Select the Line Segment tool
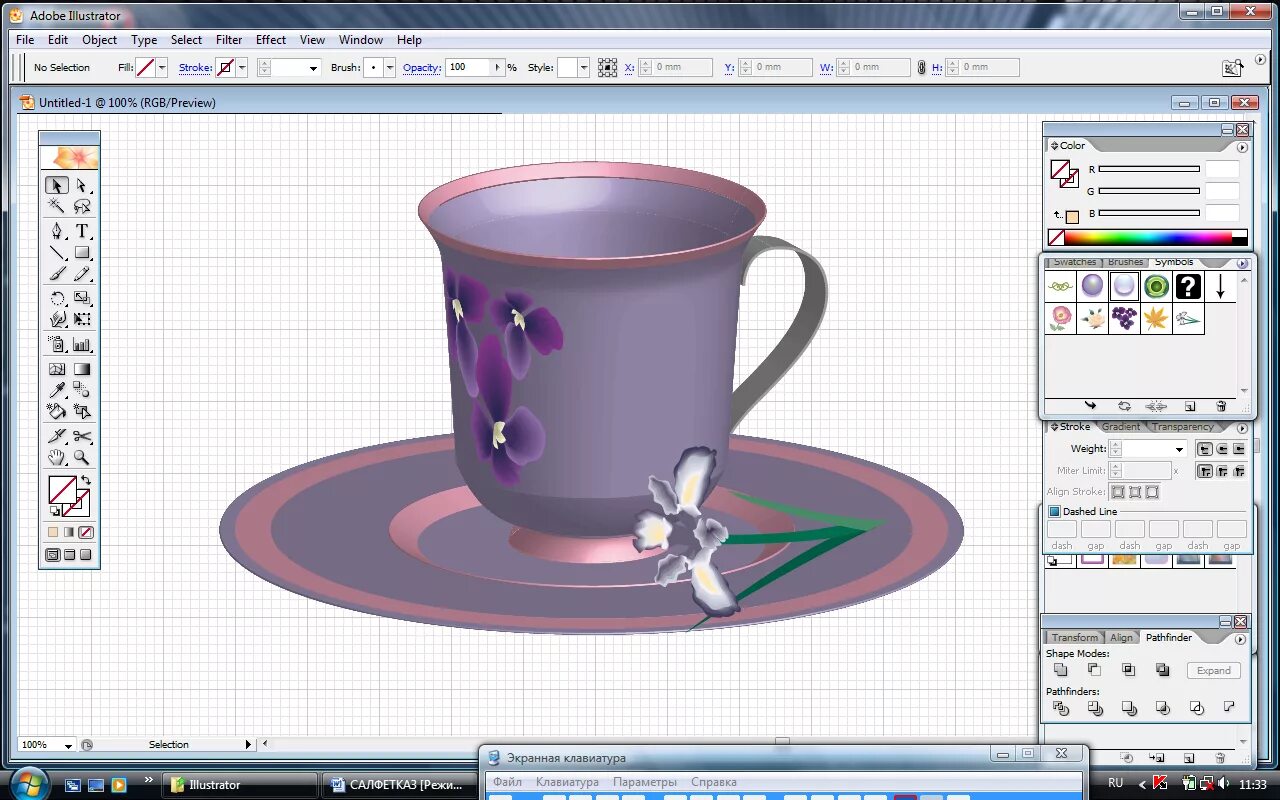 click(x=57, y=253)
